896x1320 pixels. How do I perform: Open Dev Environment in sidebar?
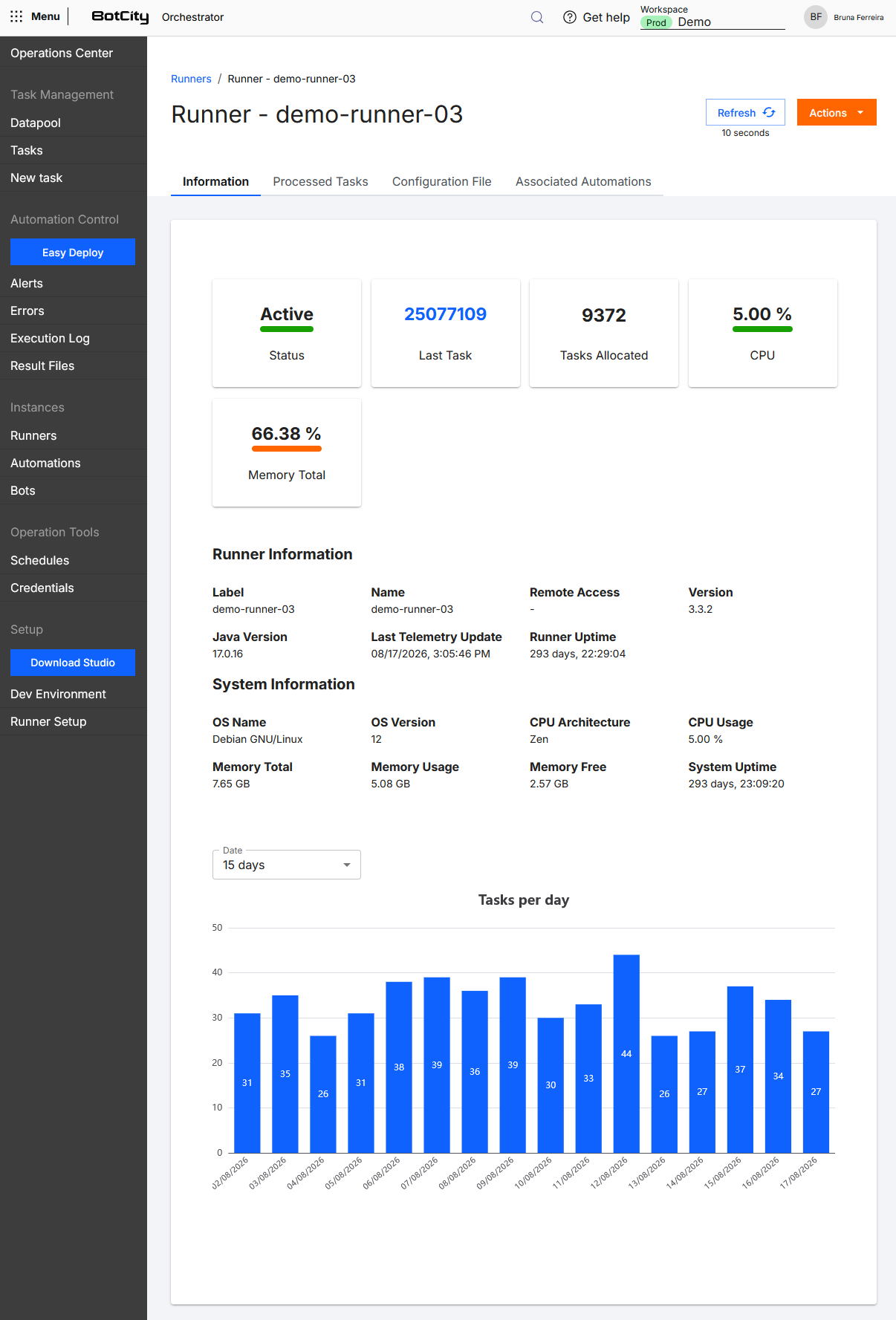pos(74,694)
